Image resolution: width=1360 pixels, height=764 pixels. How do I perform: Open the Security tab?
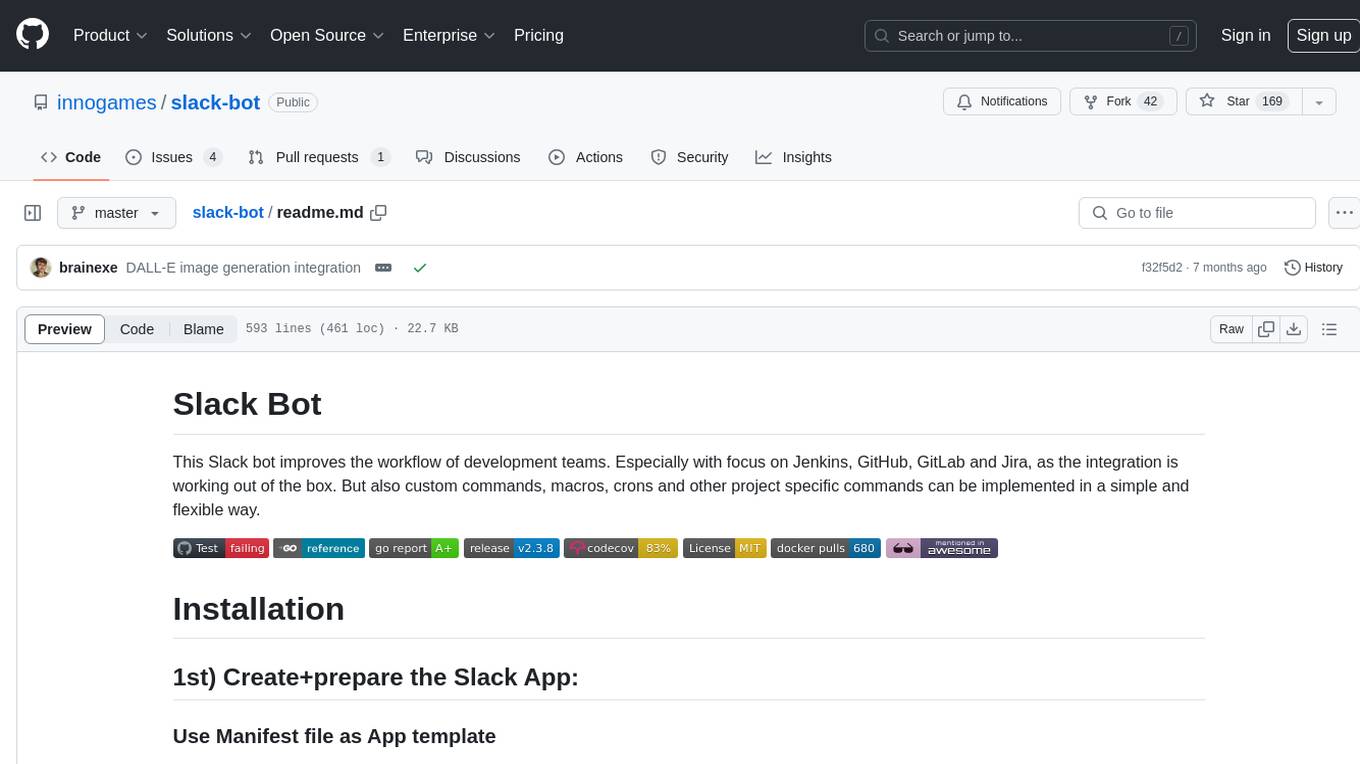pos(690,157)
